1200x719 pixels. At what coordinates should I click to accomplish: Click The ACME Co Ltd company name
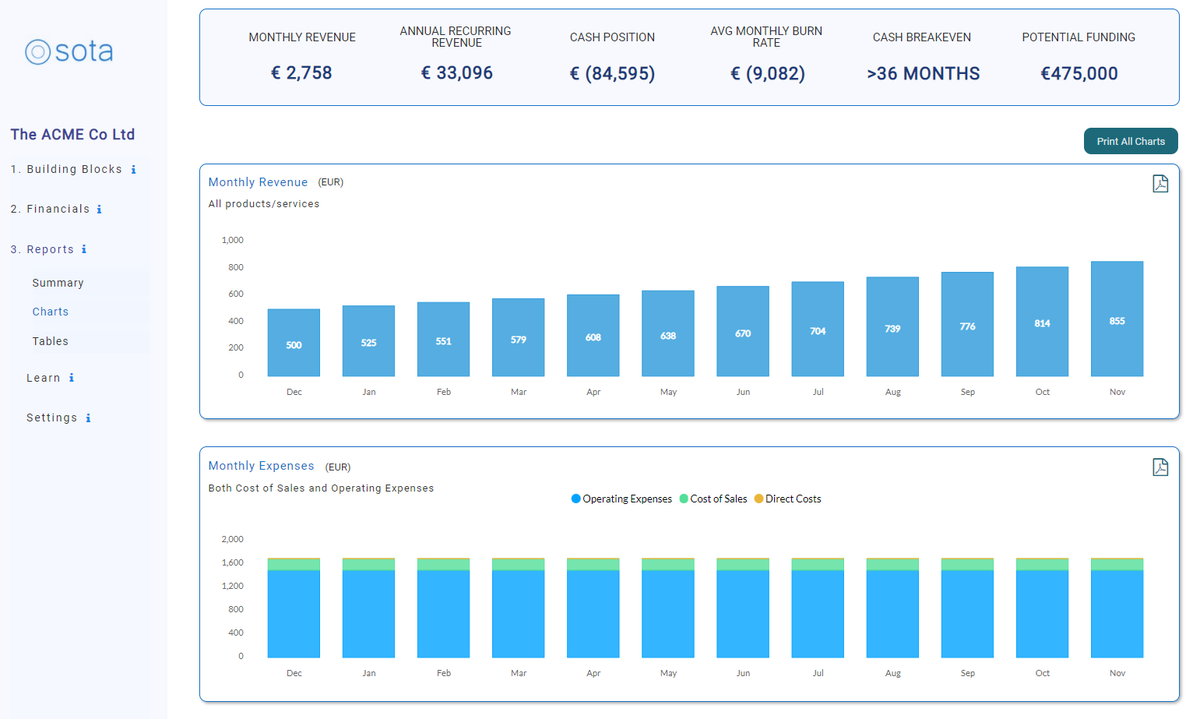[72, 135]
